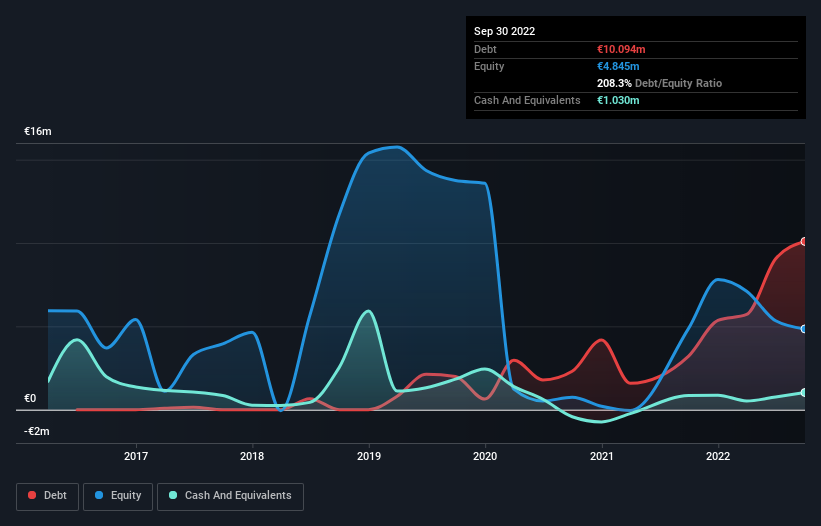Click the 2020 x-axis label
The height and width of the screenshot is (526, 821).
(485, 456)
